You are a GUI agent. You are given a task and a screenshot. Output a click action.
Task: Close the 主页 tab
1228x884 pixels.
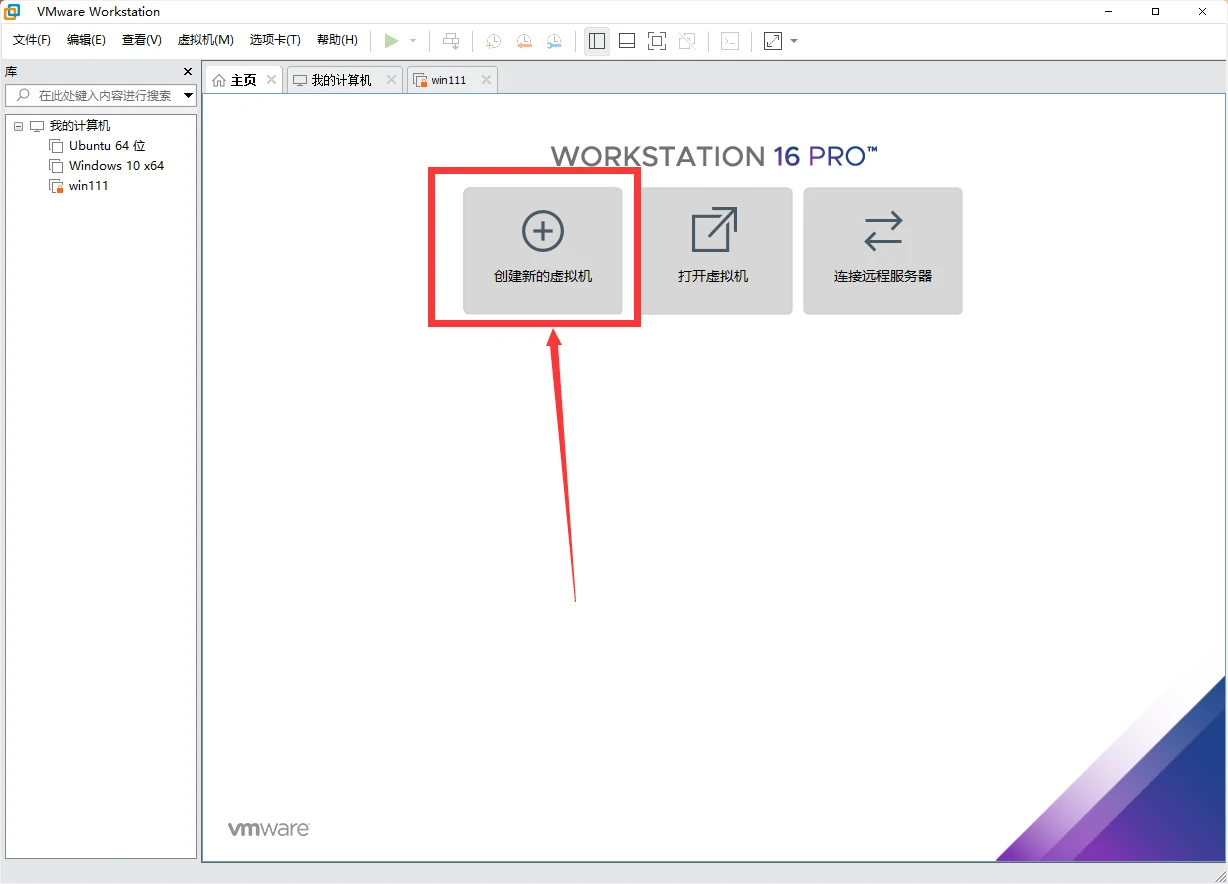click(x=271, y=80)
